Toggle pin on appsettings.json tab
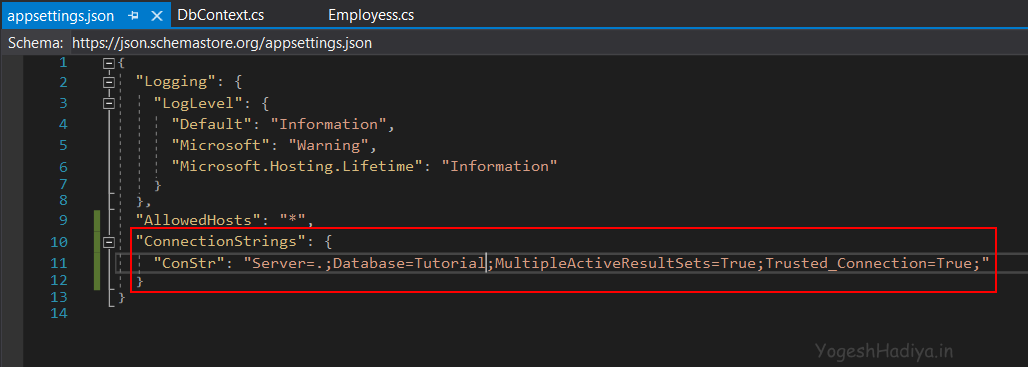This screenshot has height=367, width=1028. pos(133,16)
